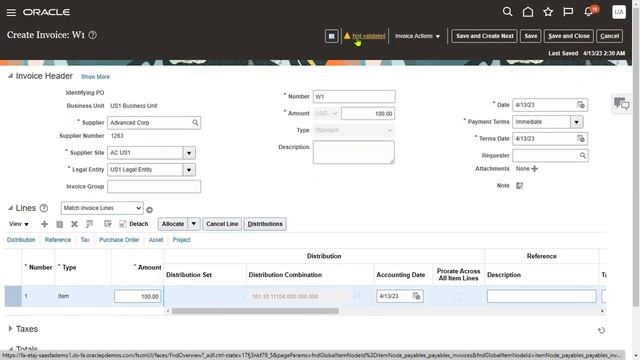Viewport: 640px width, 360px height.
Task: Click the refresh icon in Taxes section
Action: click(x=601, y=330)
